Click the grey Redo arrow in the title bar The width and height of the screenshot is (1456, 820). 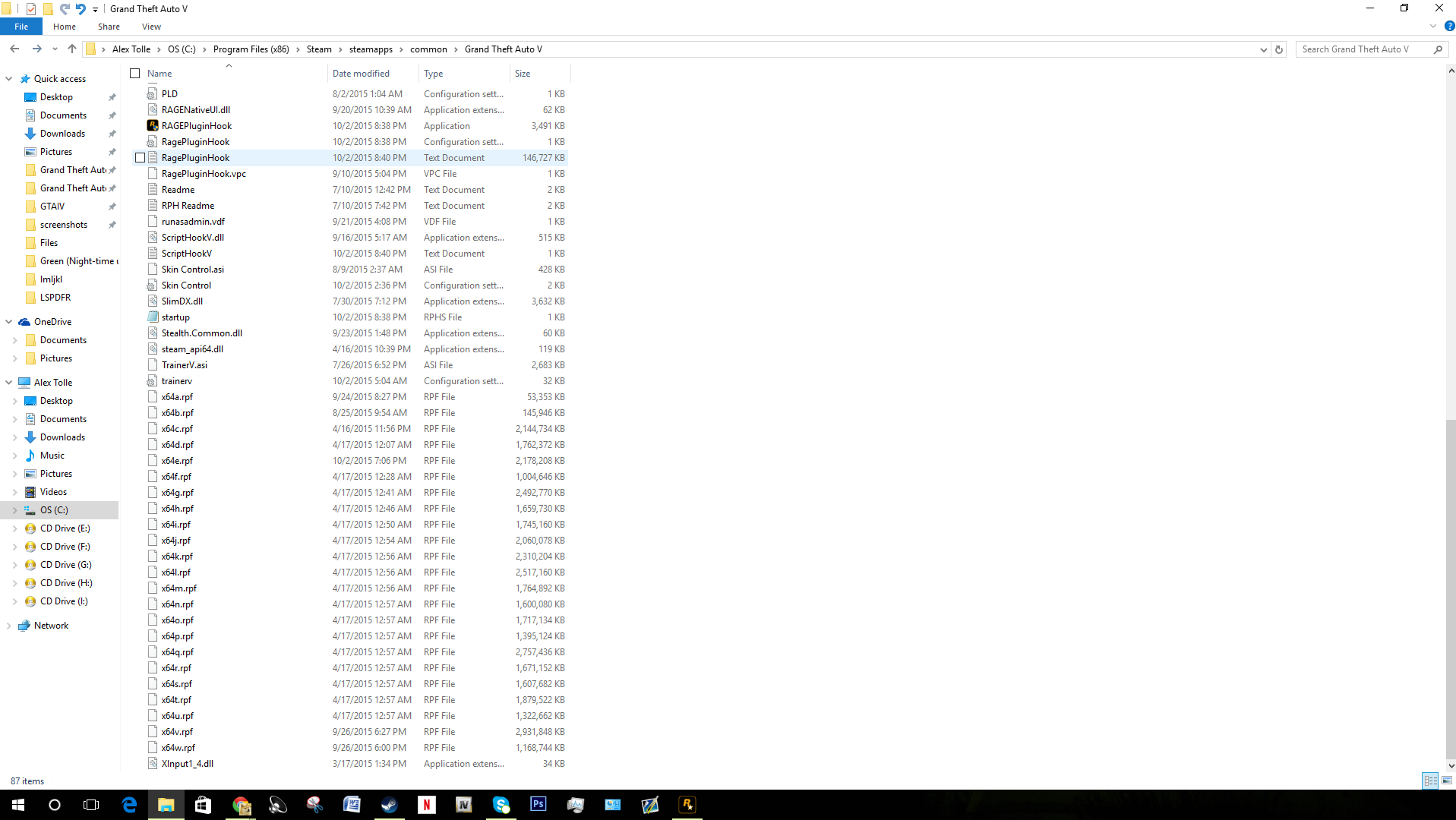coord(65,9)
